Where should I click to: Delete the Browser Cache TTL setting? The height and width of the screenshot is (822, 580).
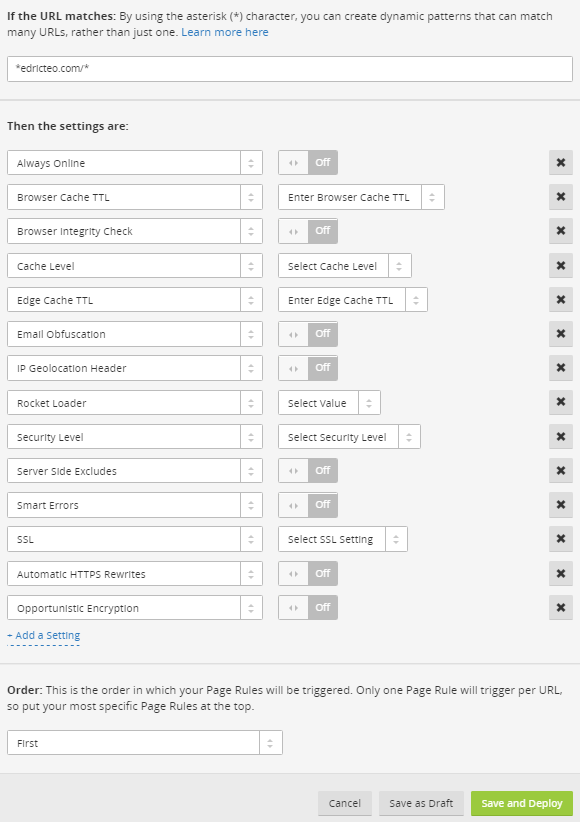pyautogui.click(x=561, y=197)
